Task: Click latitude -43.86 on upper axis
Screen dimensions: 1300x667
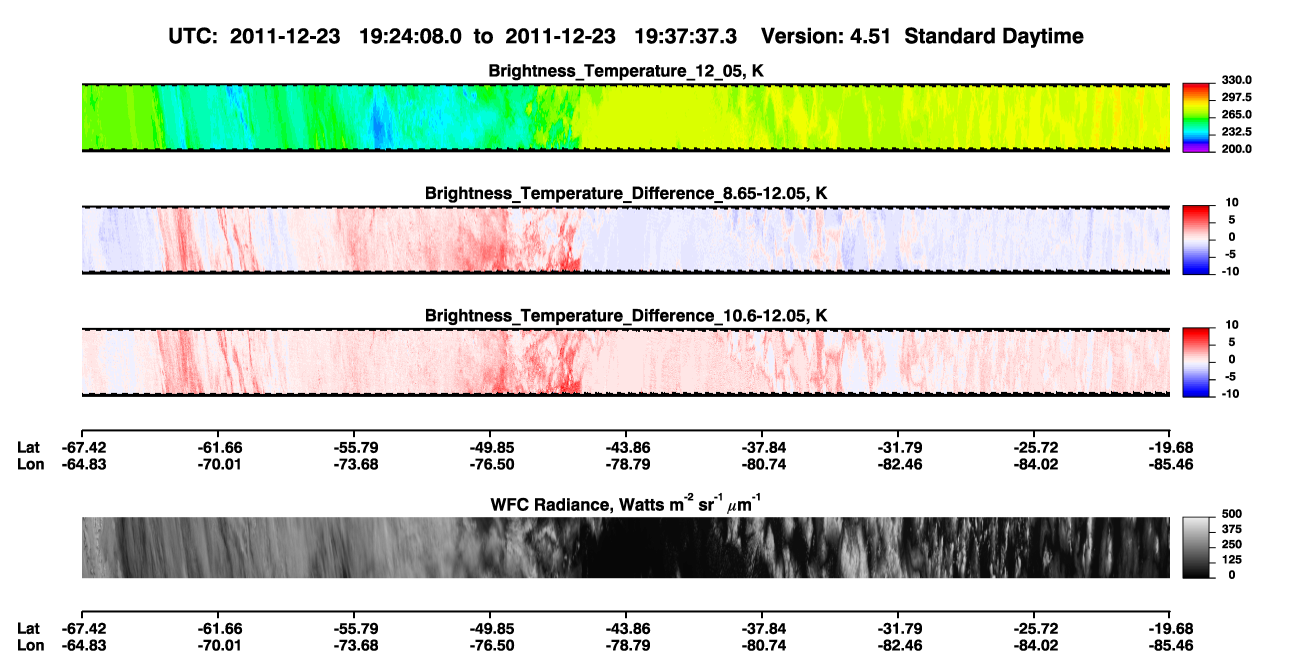Action: (x=626, y=447)
